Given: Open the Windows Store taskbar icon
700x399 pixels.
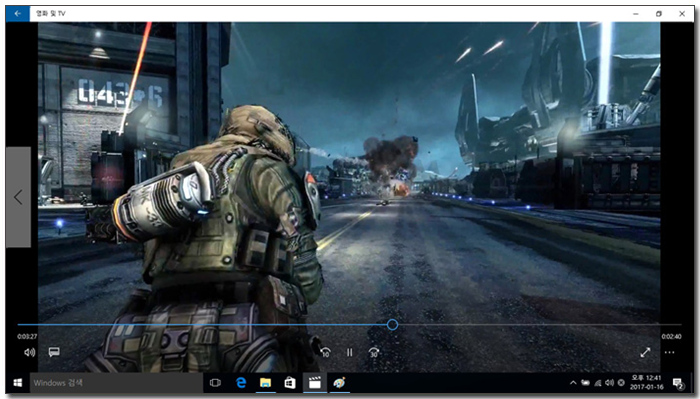Looking at the screenshot, I should tap(290, 383).
